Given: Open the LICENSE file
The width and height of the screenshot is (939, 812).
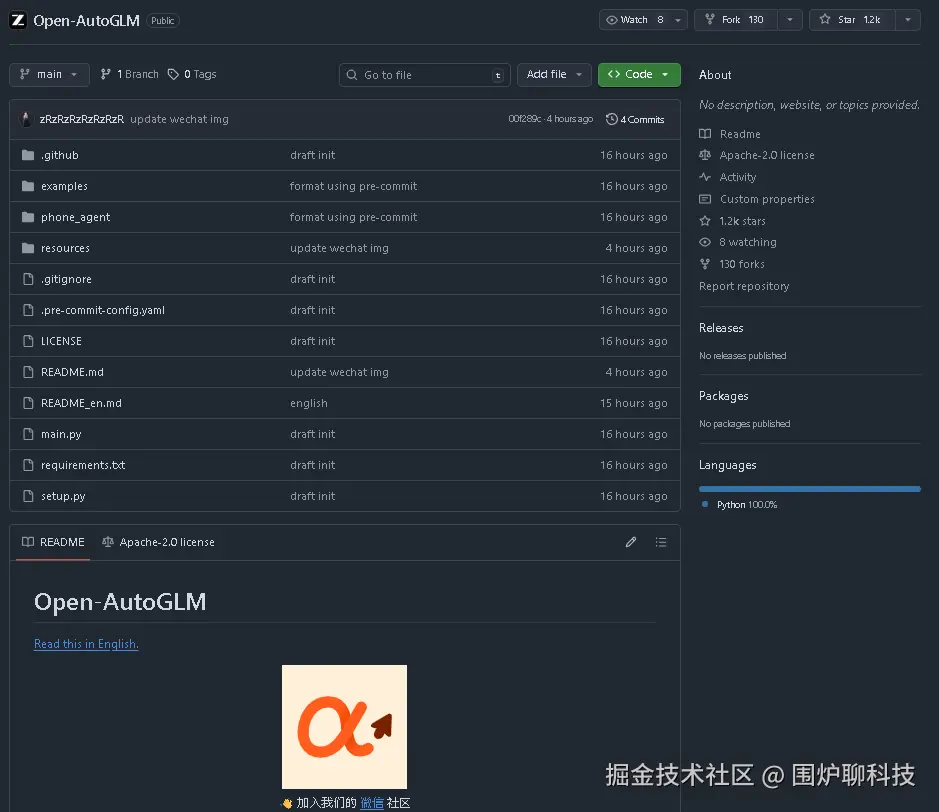Looking at the screenshot, I should point(61,341).
